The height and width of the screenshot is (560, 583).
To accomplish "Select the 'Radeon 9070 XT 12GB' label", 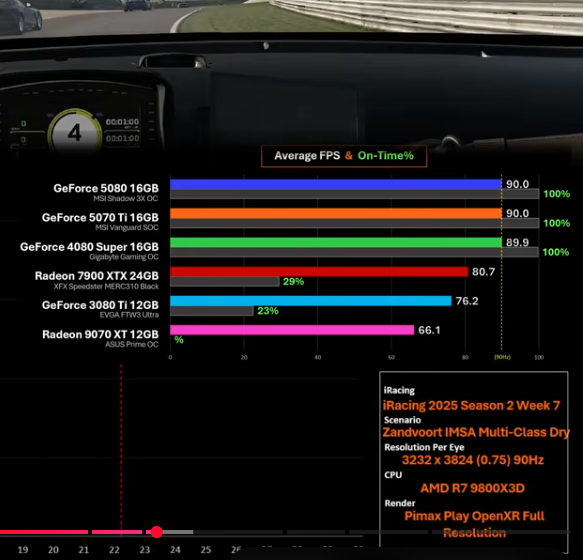I will tap(100, 335).
